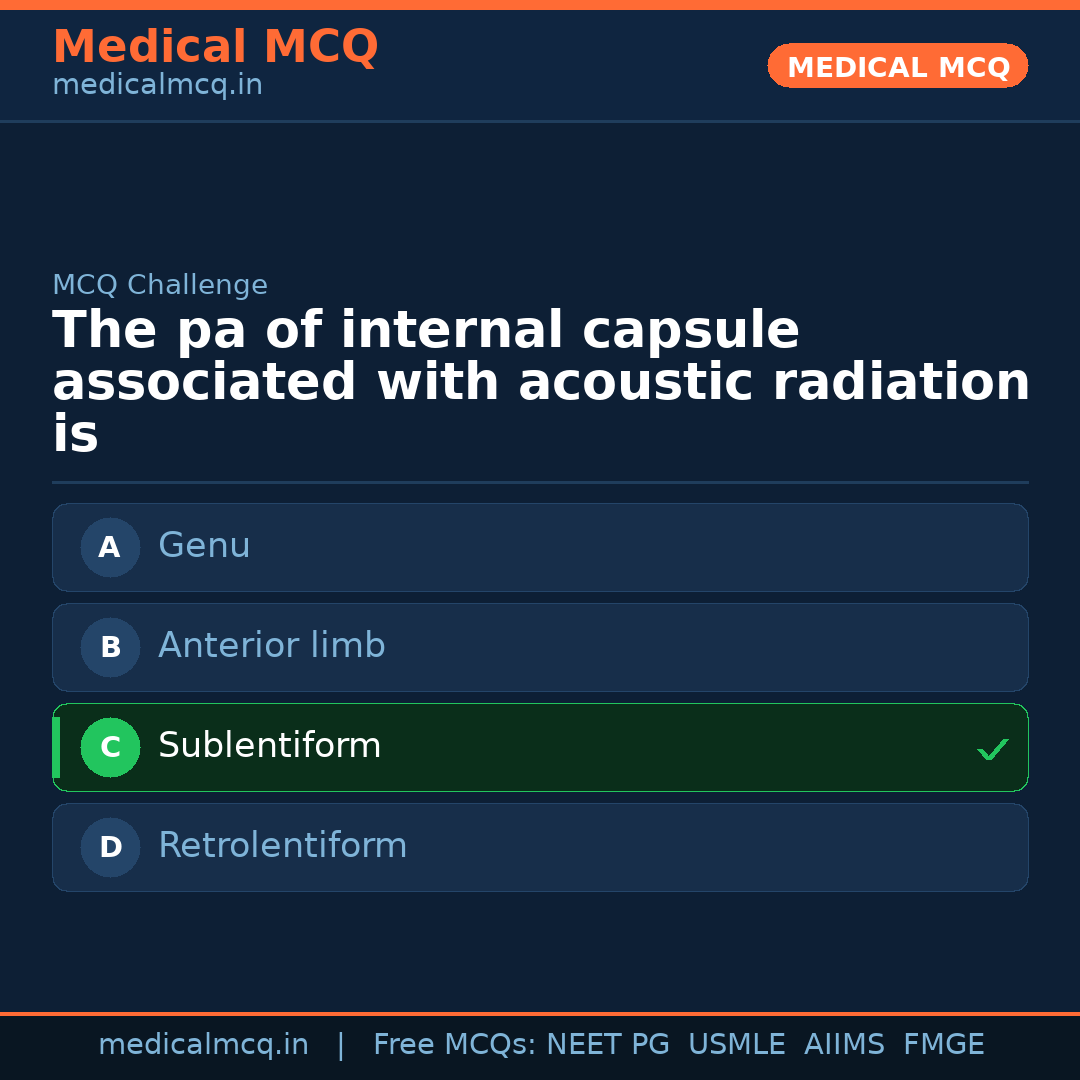Image resolution: width=1080 pixels, height=1080 pixels.
Task: Select answer option D Retrolentiform
Action: pyautogui.click(x=540, y=847)
